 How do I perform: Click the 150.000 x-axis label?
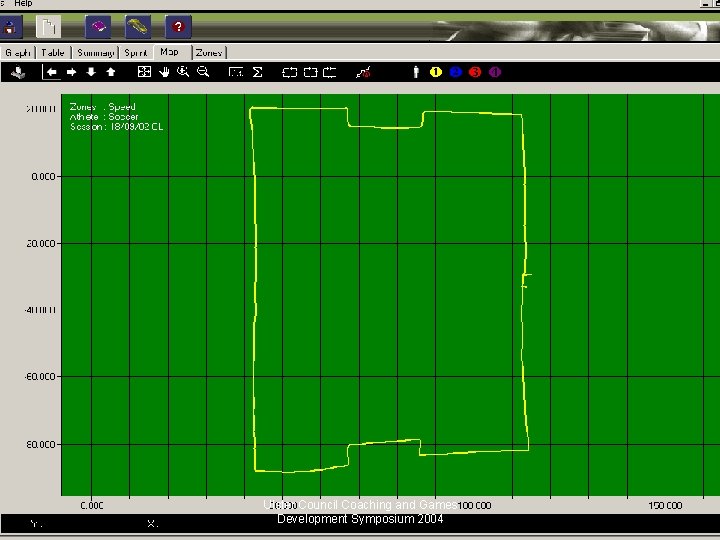click(665, 506)
